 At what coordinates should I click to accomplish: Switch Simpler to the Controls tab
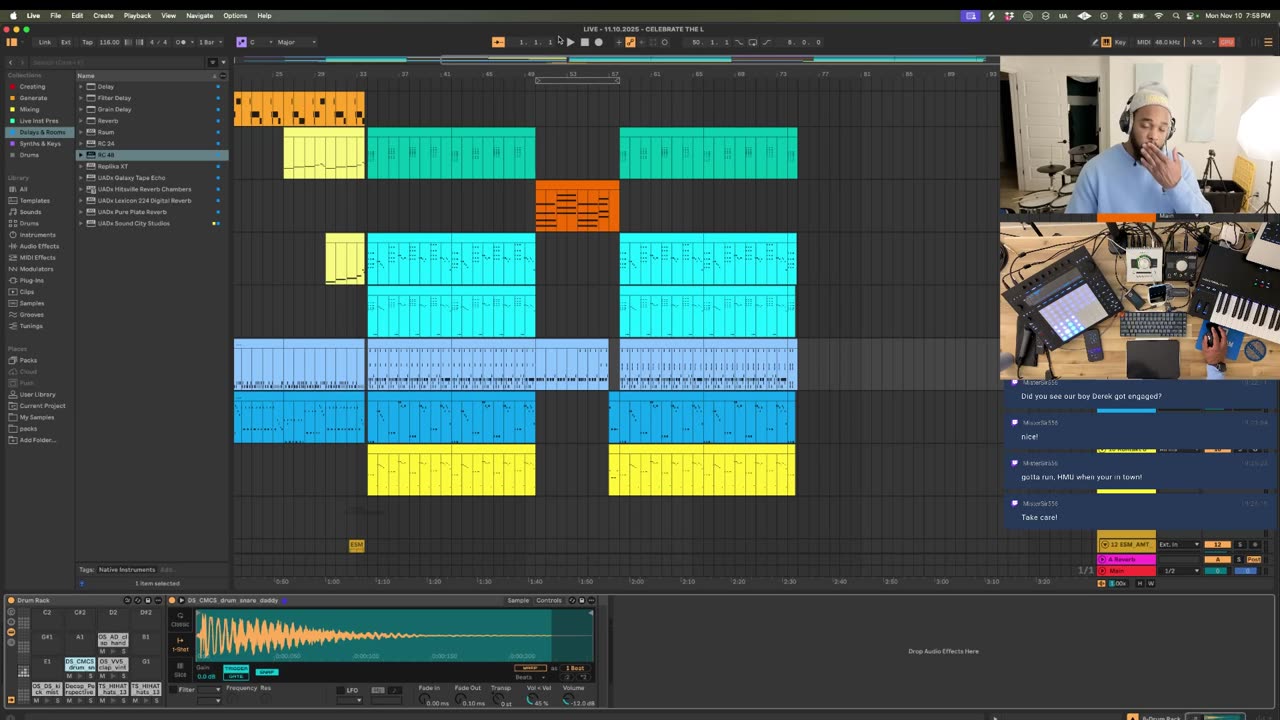point(549,600)
